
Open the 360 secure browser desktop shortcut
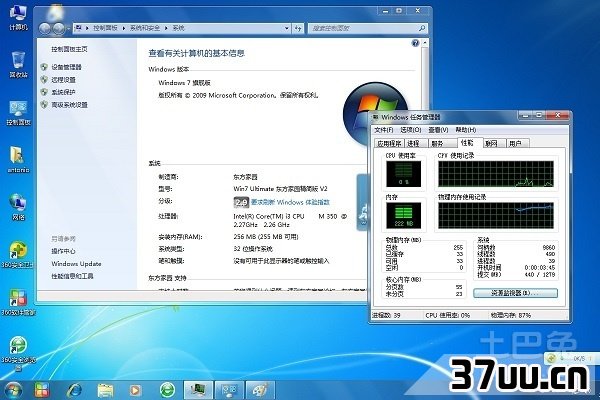click(18, 353)
